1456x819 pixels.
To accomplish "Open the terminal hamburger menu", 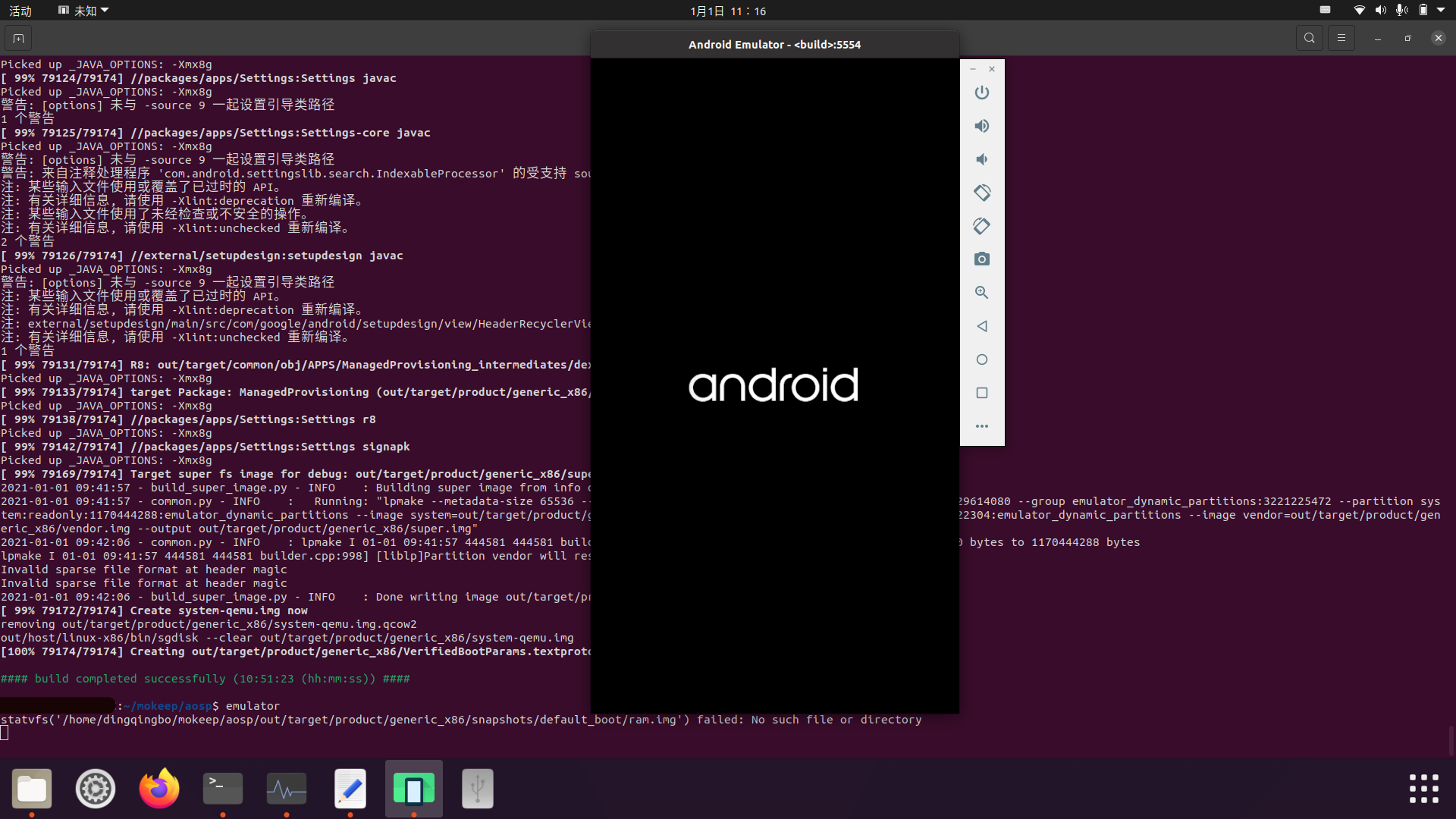I will (x=1341, y=38).
